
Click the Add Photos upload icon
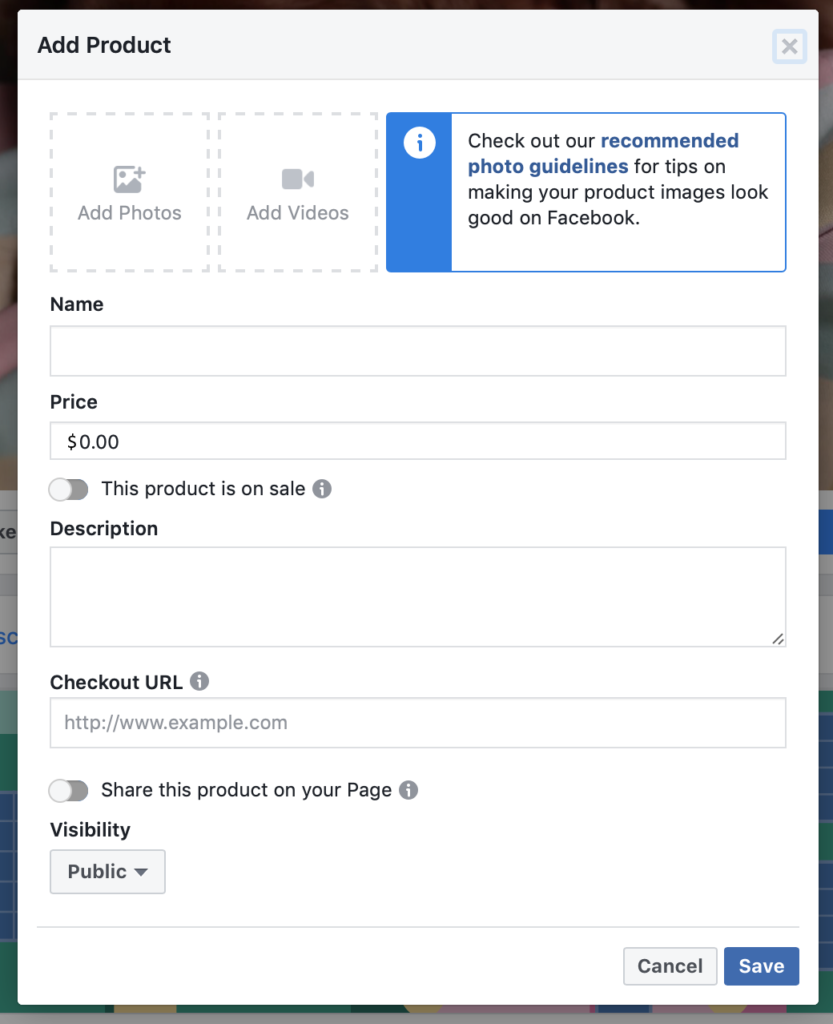tap(129, 178)
